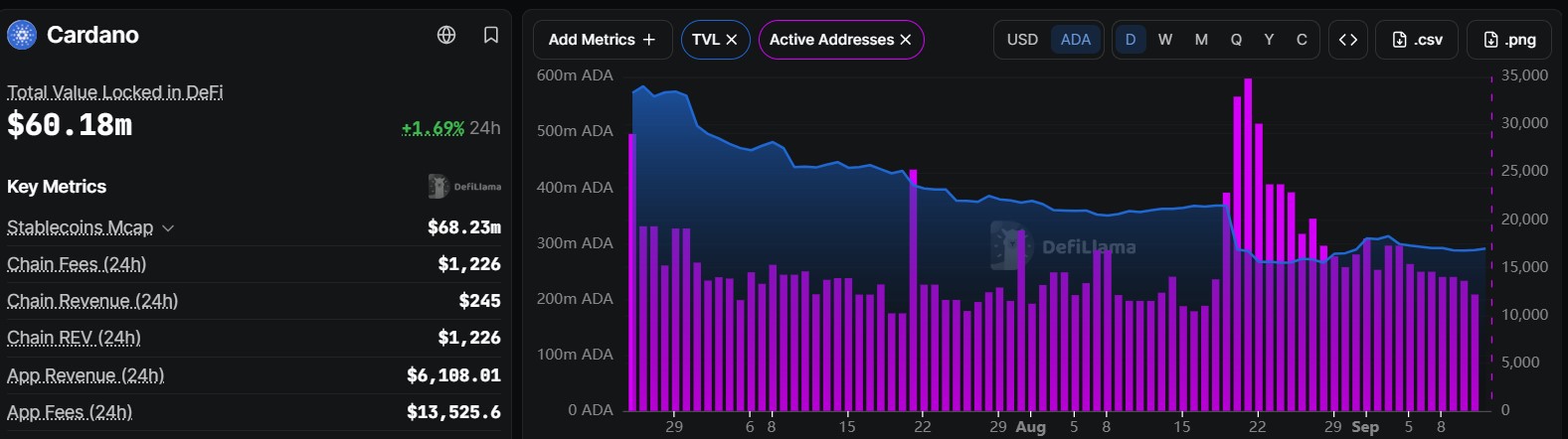Click the $245 chain revenue value
Viewport: 1568px width, 439px height.
pos(479,301)
